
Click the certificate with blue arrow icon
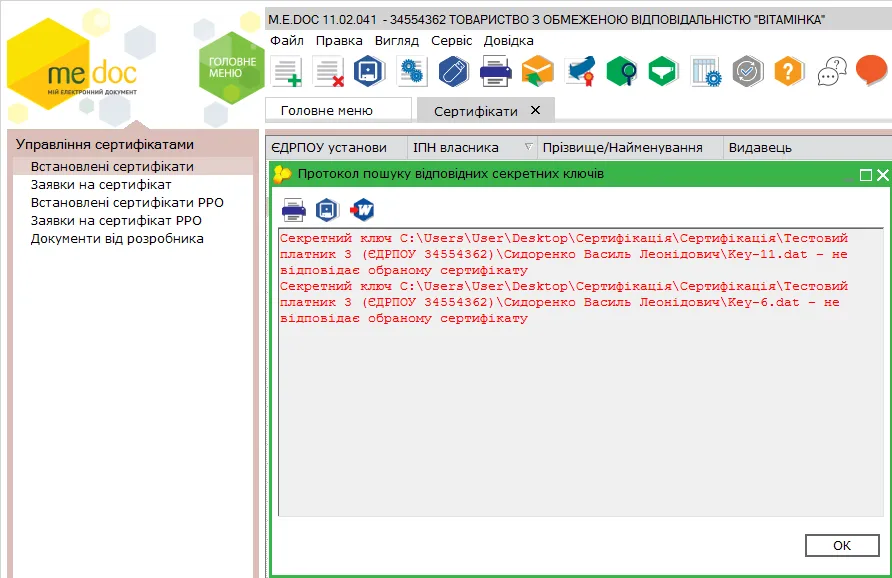click(x=580, y=72)
